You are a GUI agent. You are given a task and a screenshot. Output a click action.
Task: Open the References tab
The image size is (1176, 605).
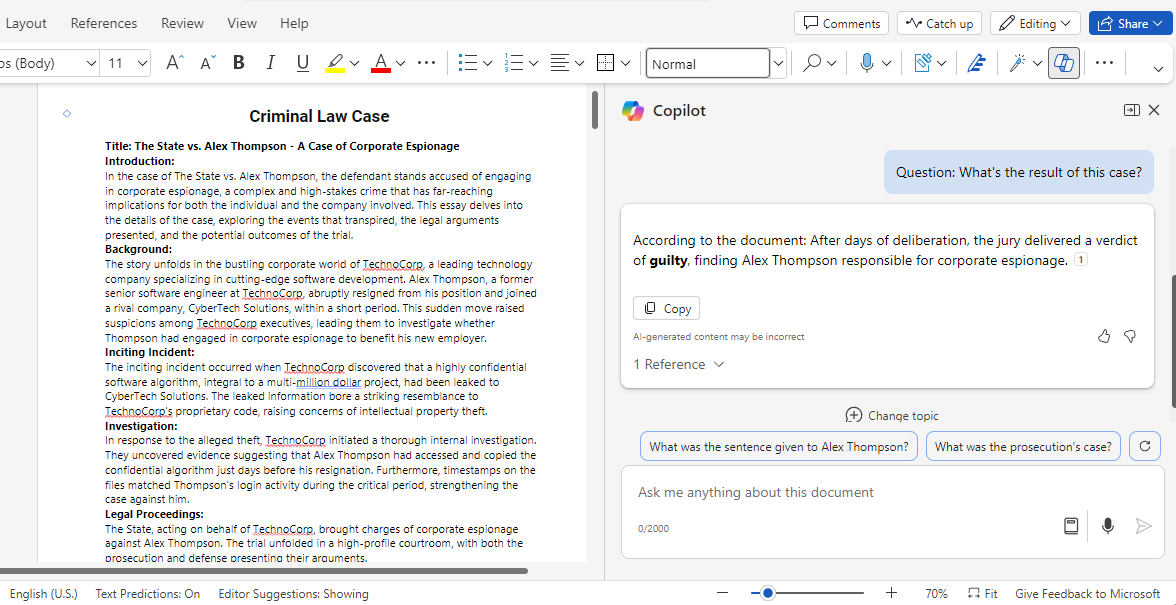click(x=104, y=23)
